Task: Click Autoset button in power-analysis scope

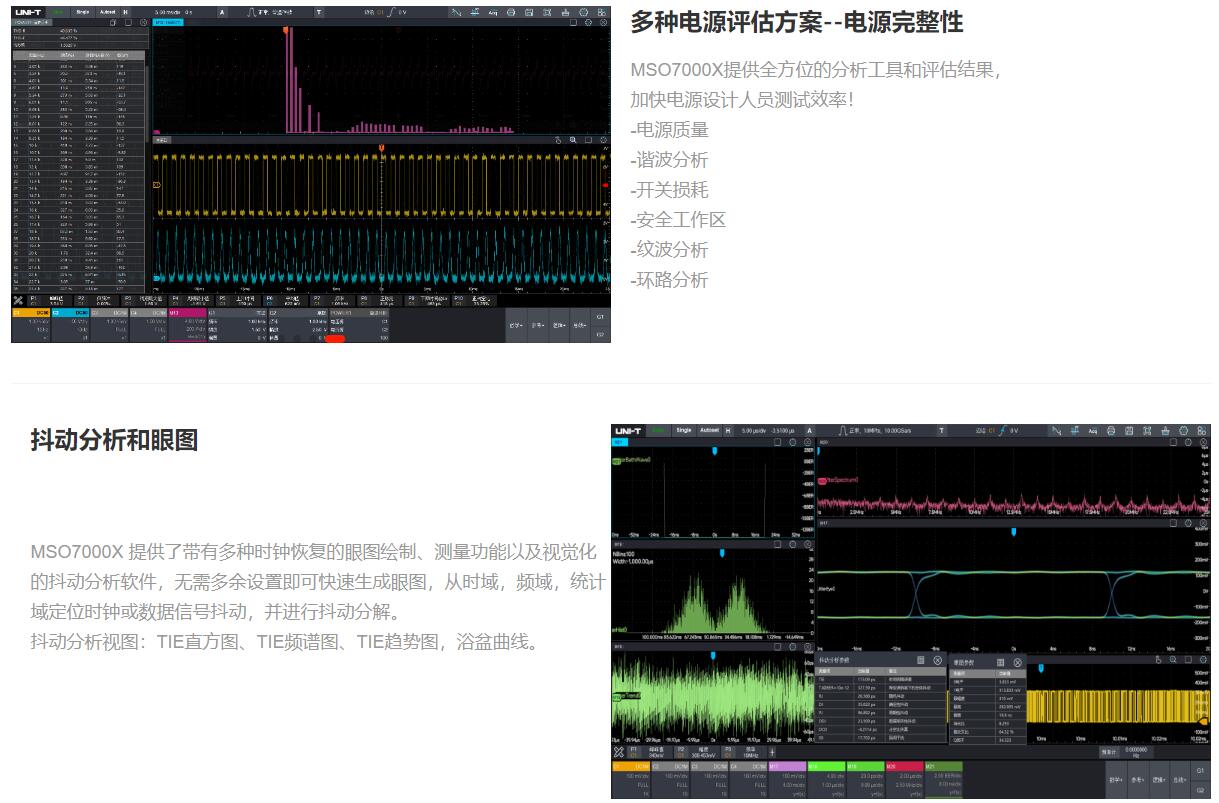Action: pyautogui.click(x=108, y=13)
